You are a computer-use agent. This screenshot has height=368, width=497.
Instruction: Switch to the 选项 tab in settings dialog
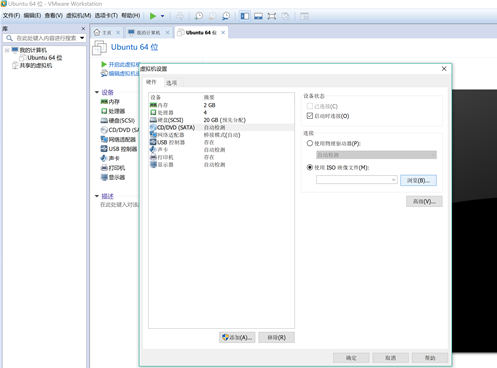pyautogui.click(x=172, y=83)
